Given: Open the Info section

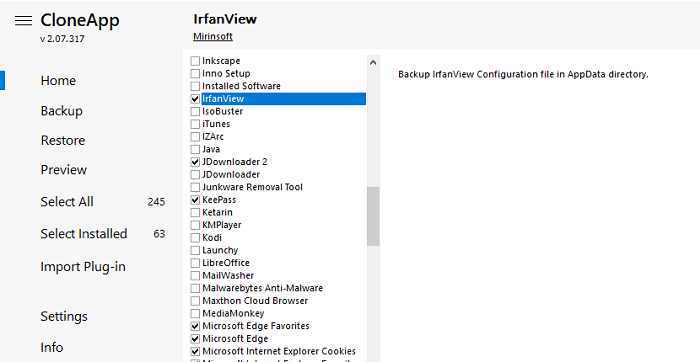Looking at the screenshot, I should (x=52, y=347).
